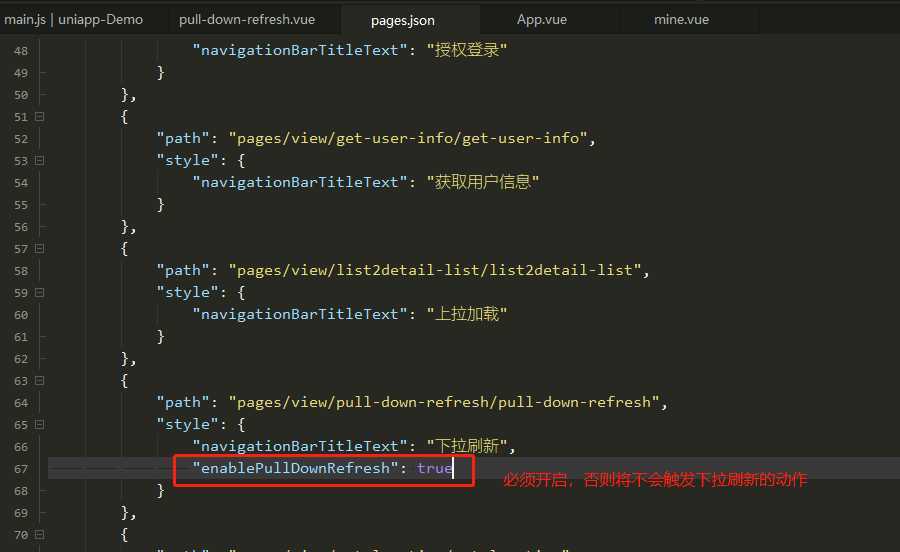Image resolution: width=900 pixels, height=552 pixels.
Task: Click the pull-down-refresh path string
Action: pyautogui.click(x=444, y=402)
